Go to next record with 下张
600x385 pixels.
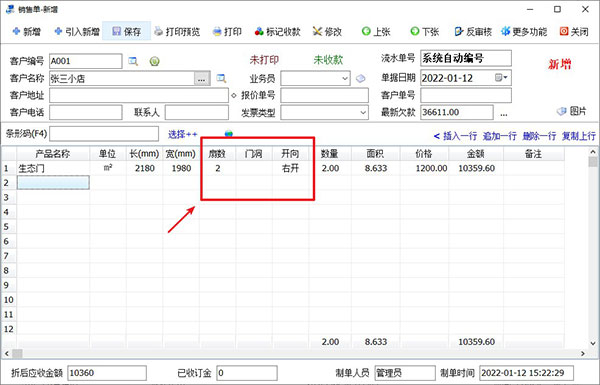click(x=424, y=31)
